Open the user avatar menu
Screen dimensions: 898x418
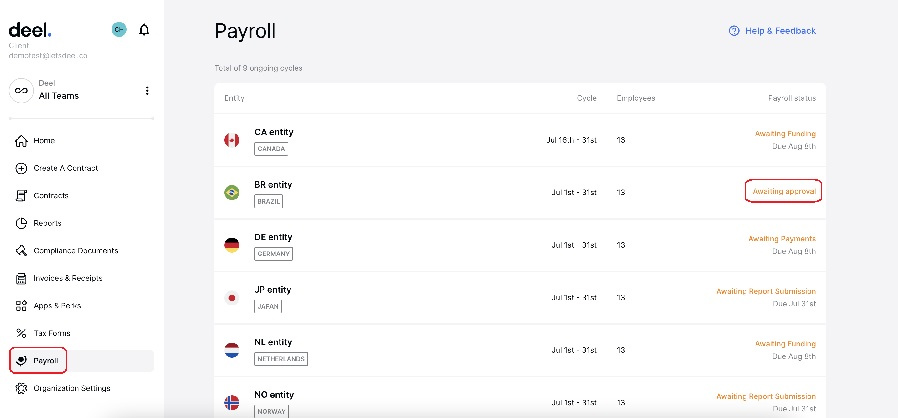tap(119, 30)
